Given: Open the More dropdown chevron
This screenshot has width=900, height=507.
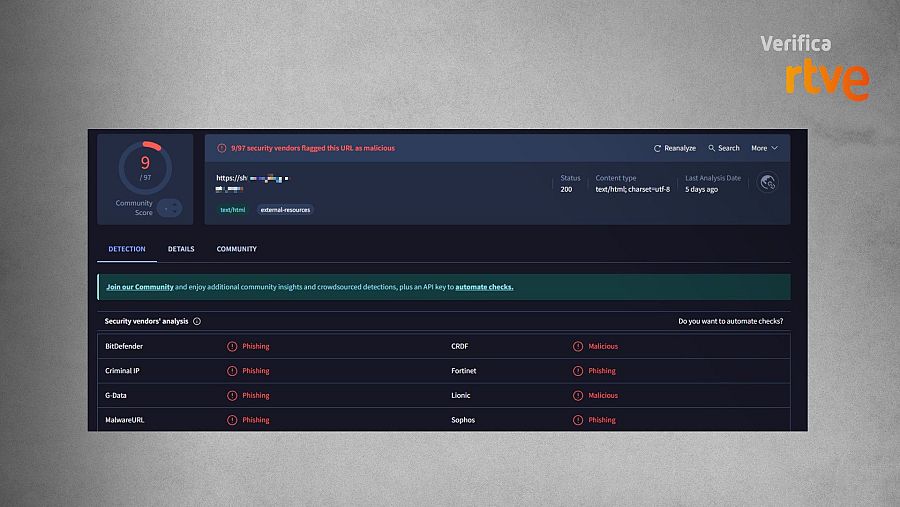Looking at the screenshot, I should (x=774, y=148).
